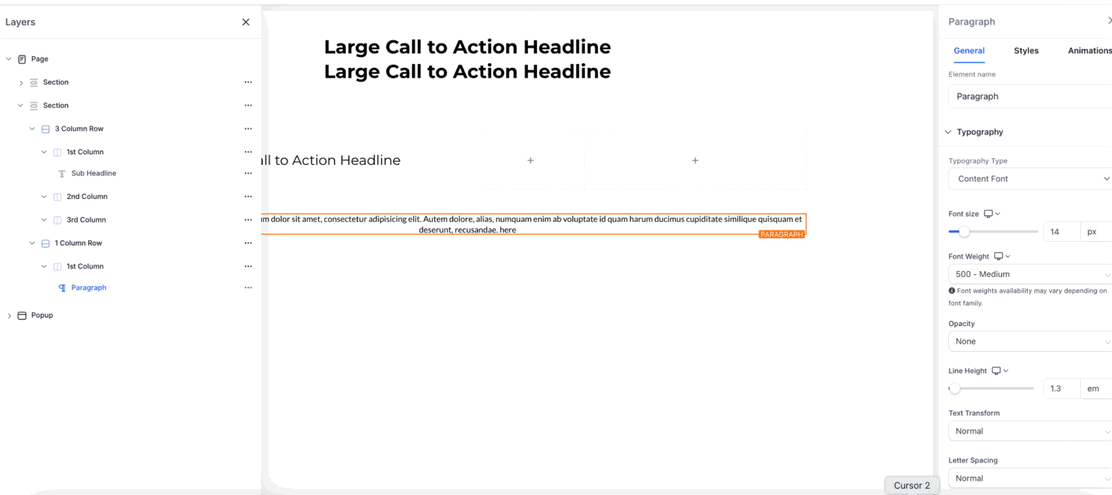Open Line Height device selector
Image resolution: width=1112 pixels, height=495 pixels.
coord(1000,371)
